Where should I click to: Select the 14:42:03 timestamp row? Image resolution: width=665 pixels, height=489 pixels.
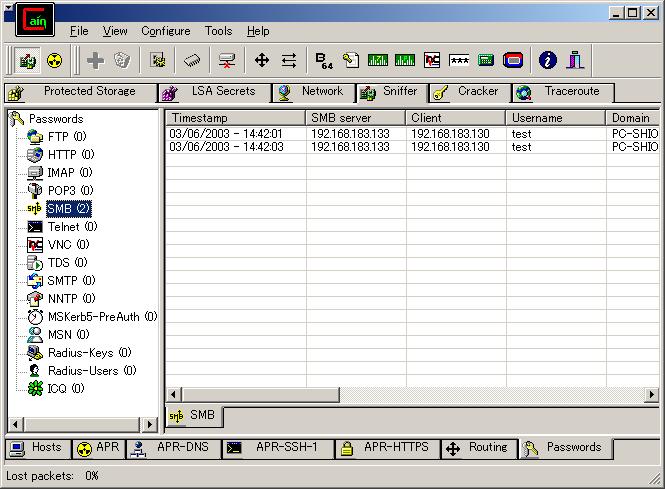[412, 147]
